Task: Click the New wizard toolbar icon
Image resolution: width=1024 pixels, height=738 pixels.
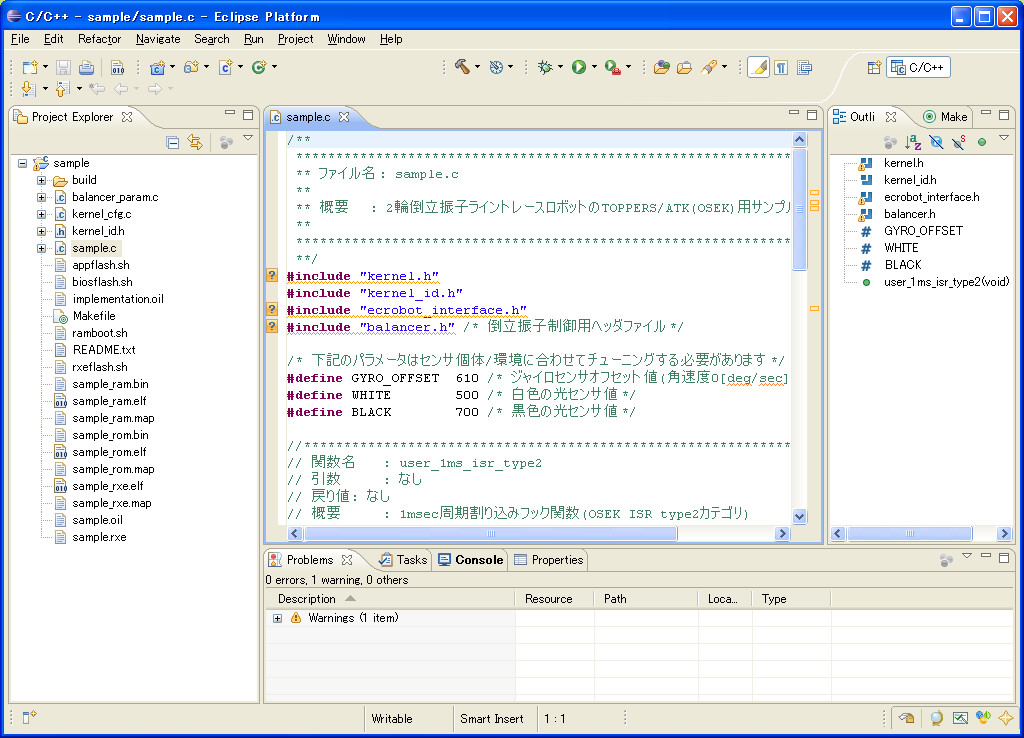Action: click(x=29, y=67)
